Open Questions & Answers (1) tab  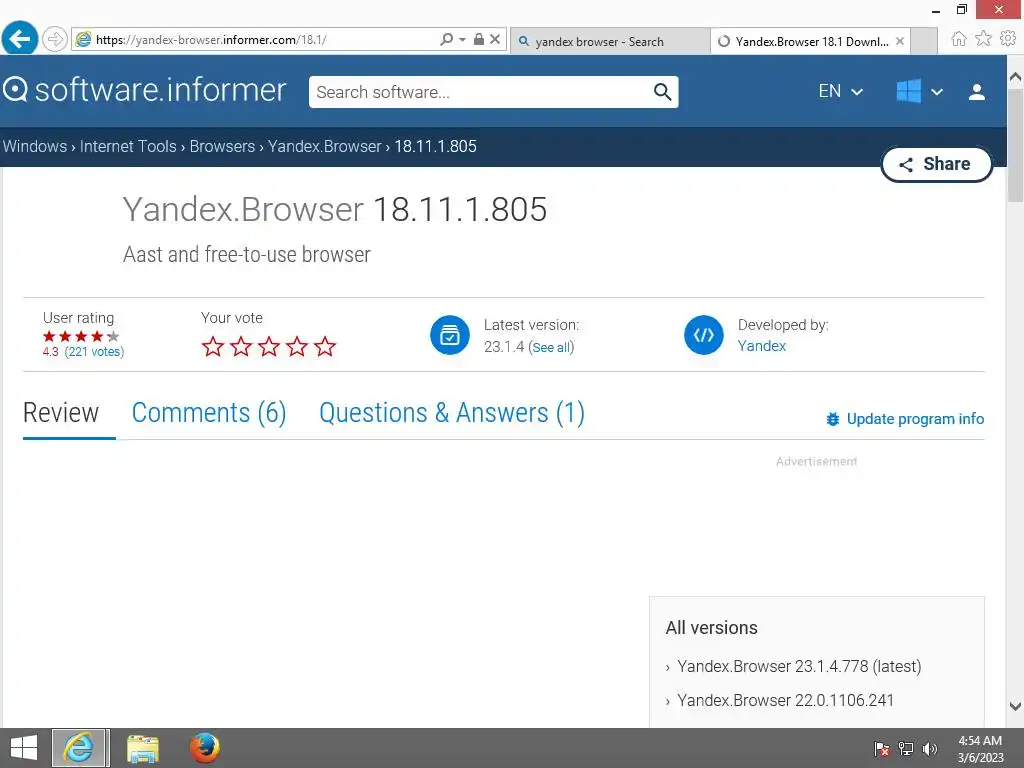[x=451, y=413]
